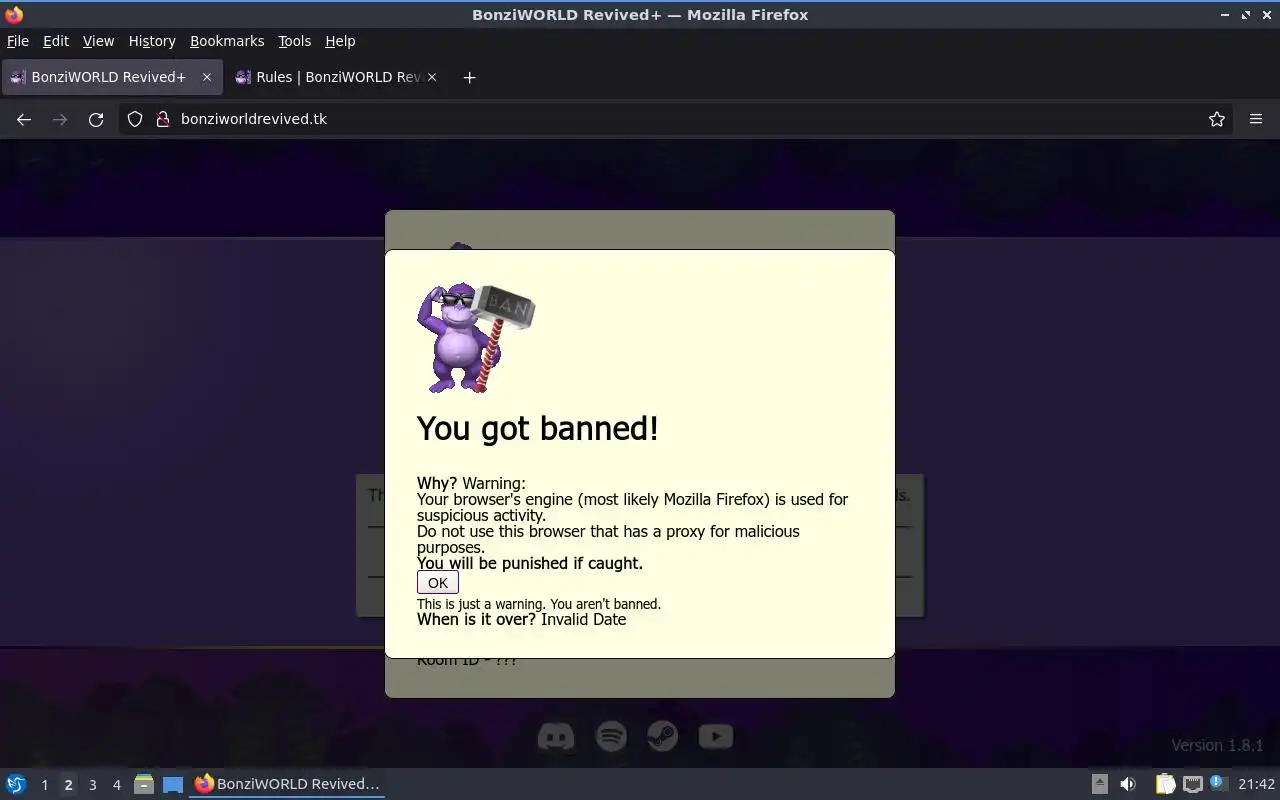Open the Edit menu

[56, 41]
